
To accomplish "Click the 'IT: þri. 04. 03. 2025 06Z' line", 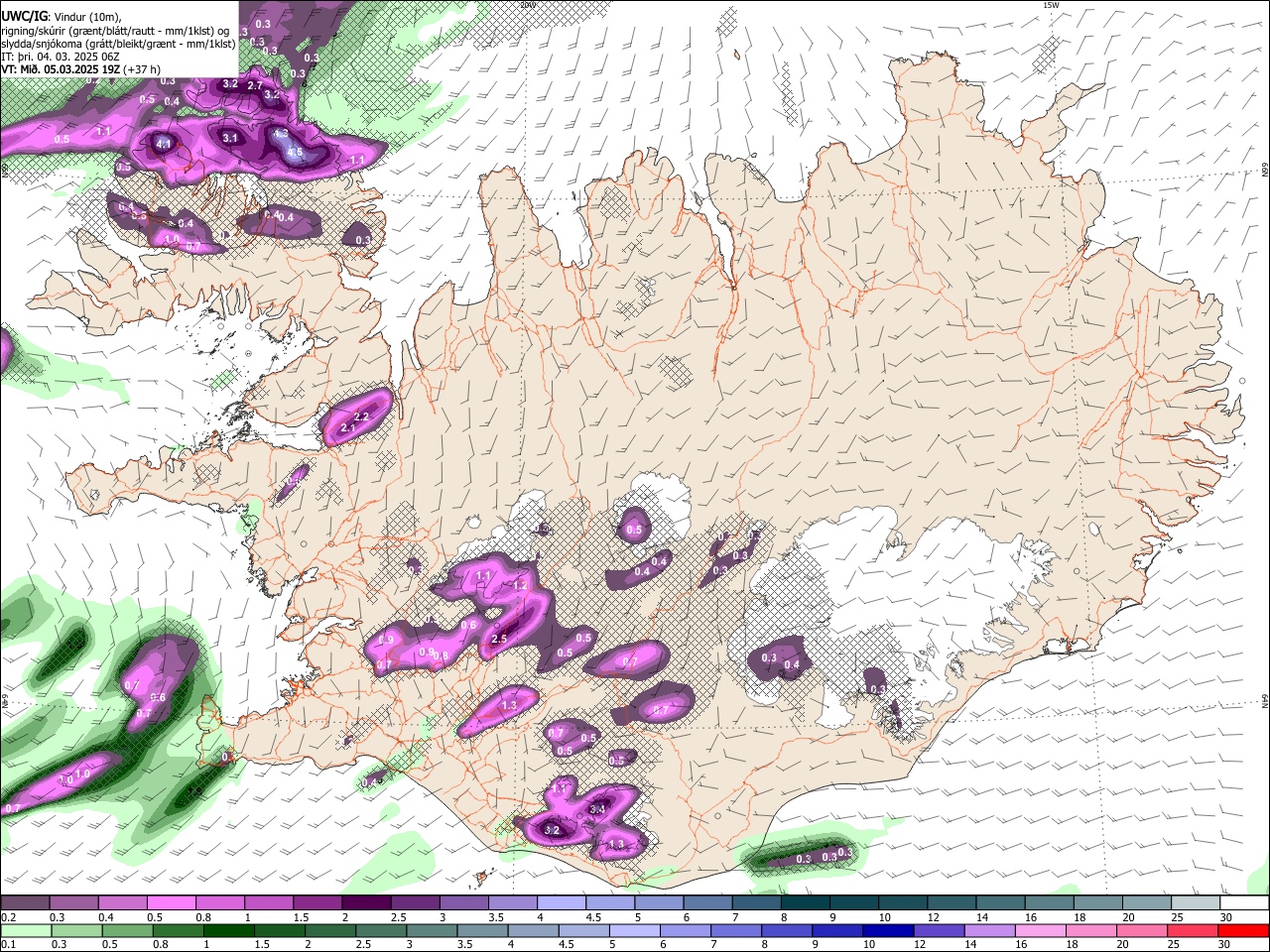I will 61,57.
